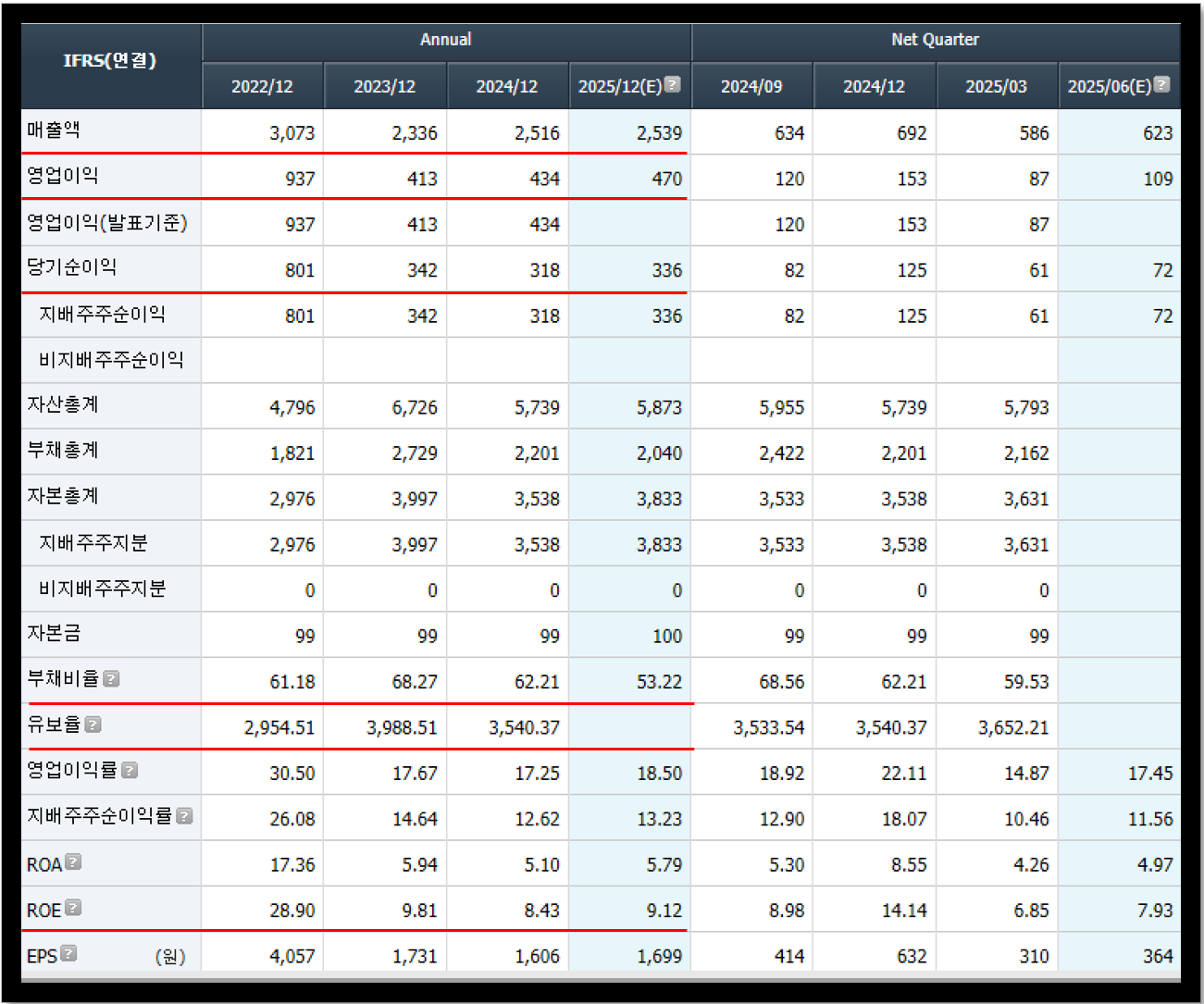Select the 지배주주지분 row label
Viewport: 1204px width, 1004px height.
point(93,543)
